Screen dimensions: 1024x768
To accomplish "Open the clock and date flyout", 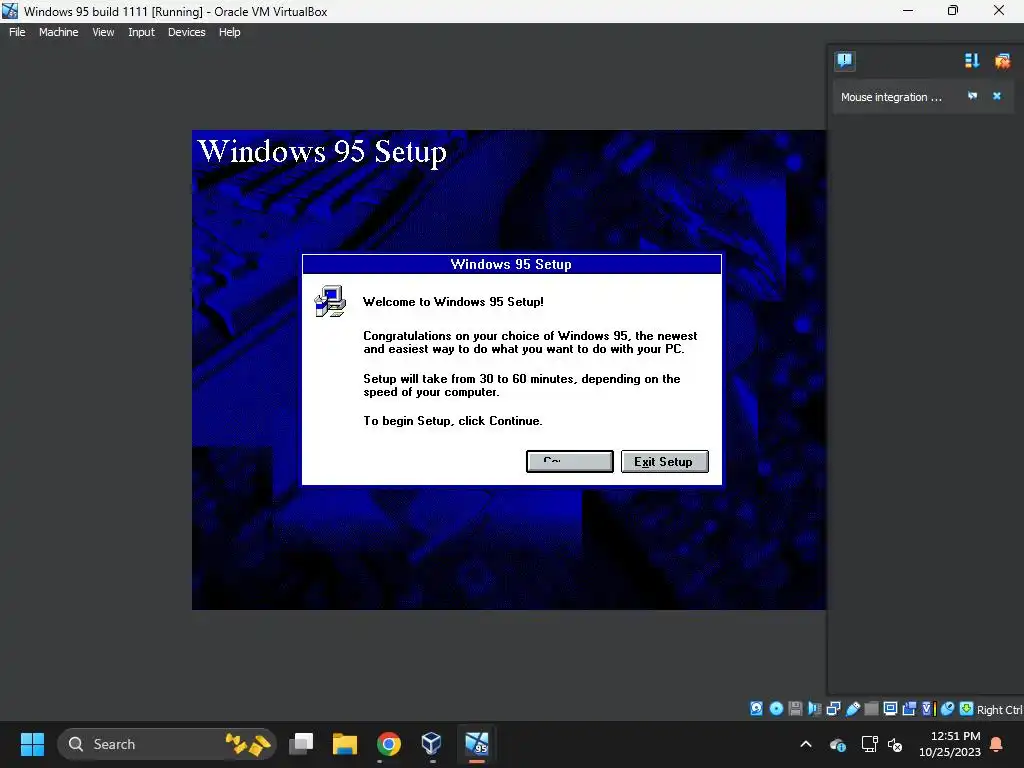I will click(x=950, y=744).
